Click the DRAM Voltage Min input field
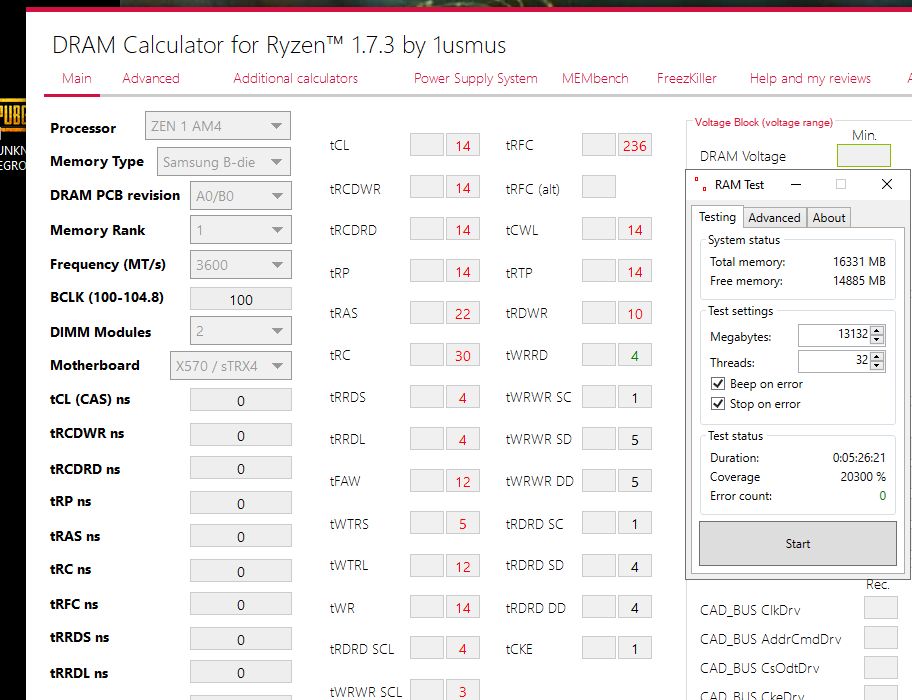This screenshot has height=700, width=912. (863, 155)
